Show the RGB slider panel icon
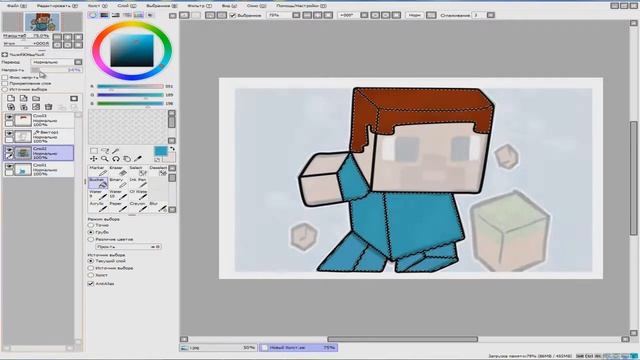Image resolution: width=640 pixels, height=360 pixels. pyautogui.click(x=104, y=15)
